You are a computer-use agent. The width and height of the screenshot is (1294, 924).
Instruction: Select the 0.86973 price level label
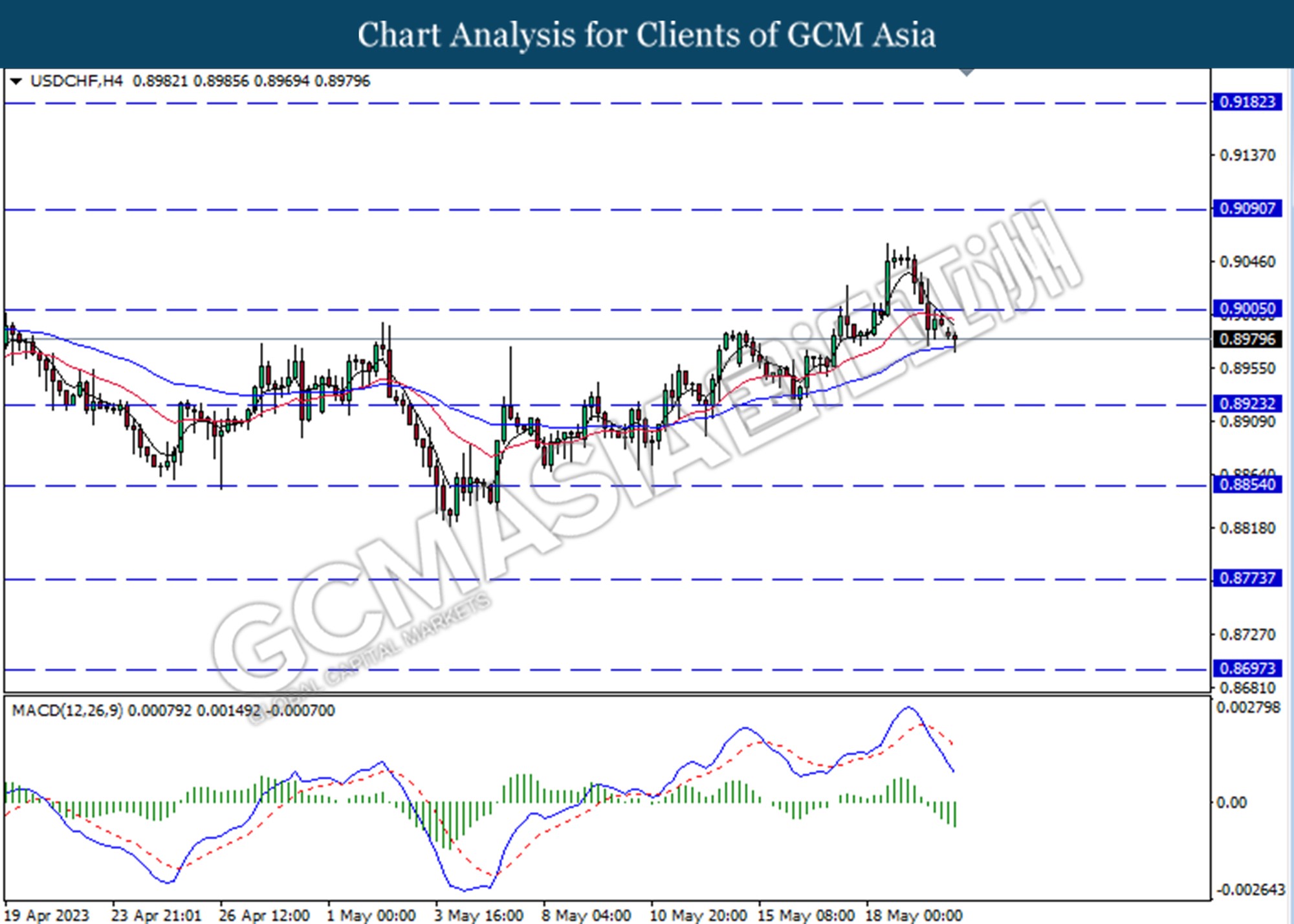tap(1247, 668)
